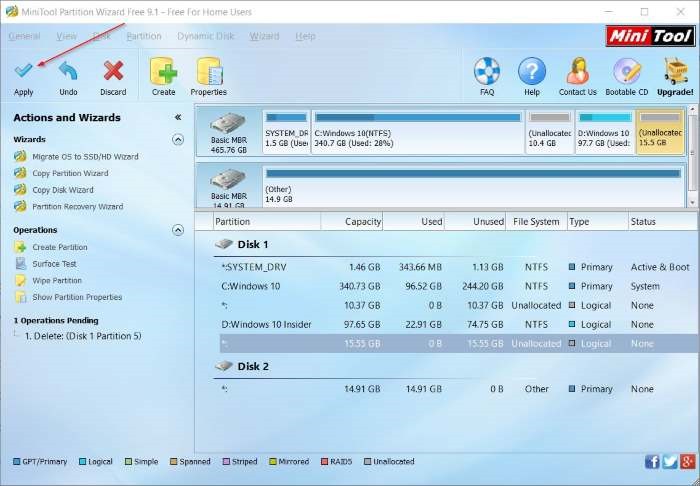
Task: Click the Copy Disk Wizard icon
Action: pyautogui.click(x=20, y=190)
